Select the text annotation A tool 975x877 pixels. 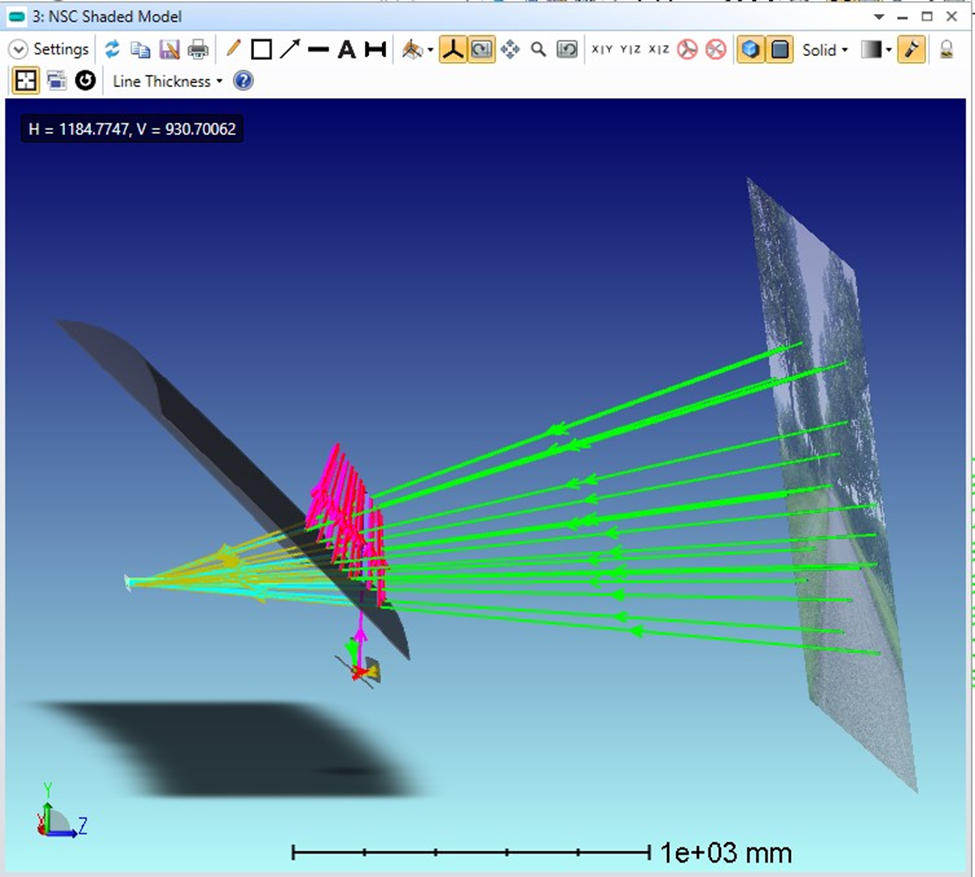tap(347, 50)
